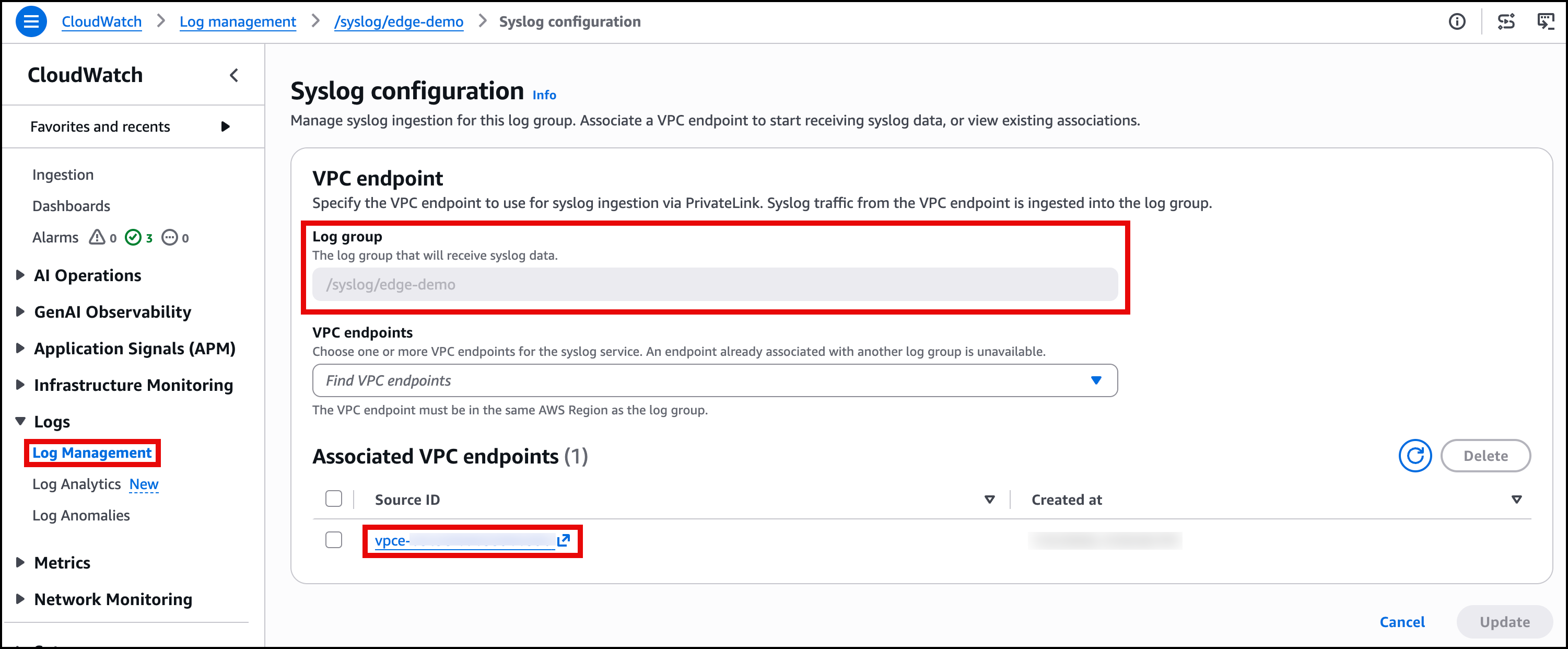Collapse the Logs section in the sidebar

click(20, 421)
